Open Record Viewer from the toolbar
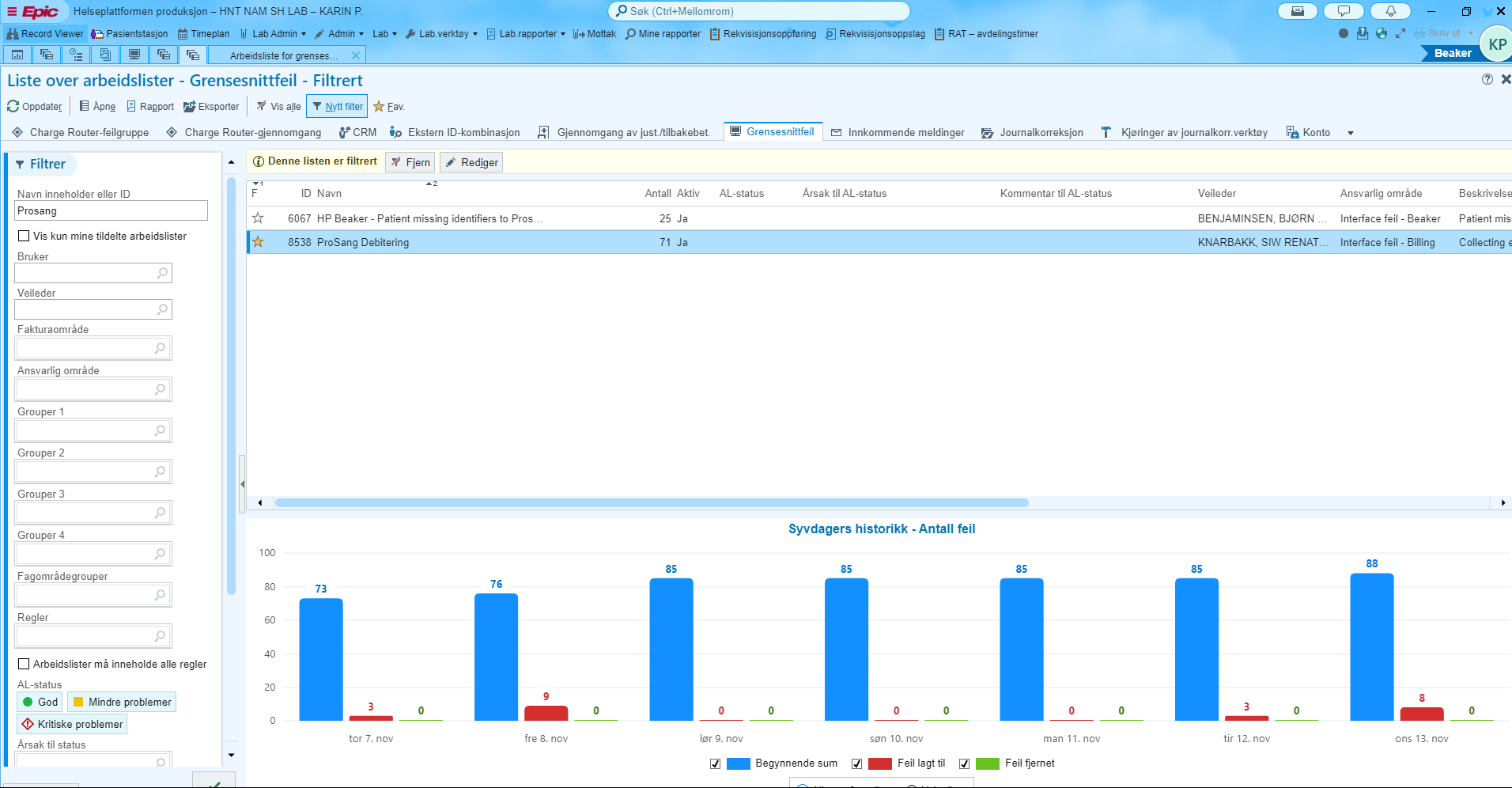Image resolution: width=1512 pixels, height=788 pixels. 45,34
